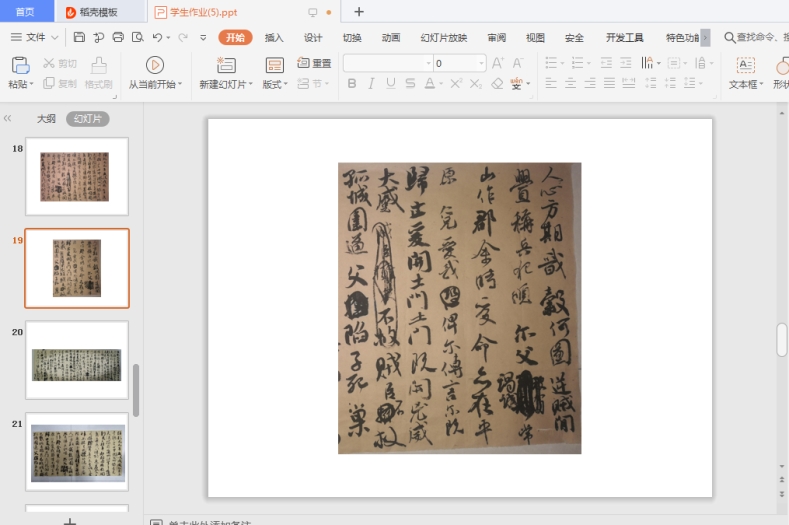Click the increase font size icon
The height and width of the screenshot is (525, 789).
pyautogui.click(x=498, y=63)
